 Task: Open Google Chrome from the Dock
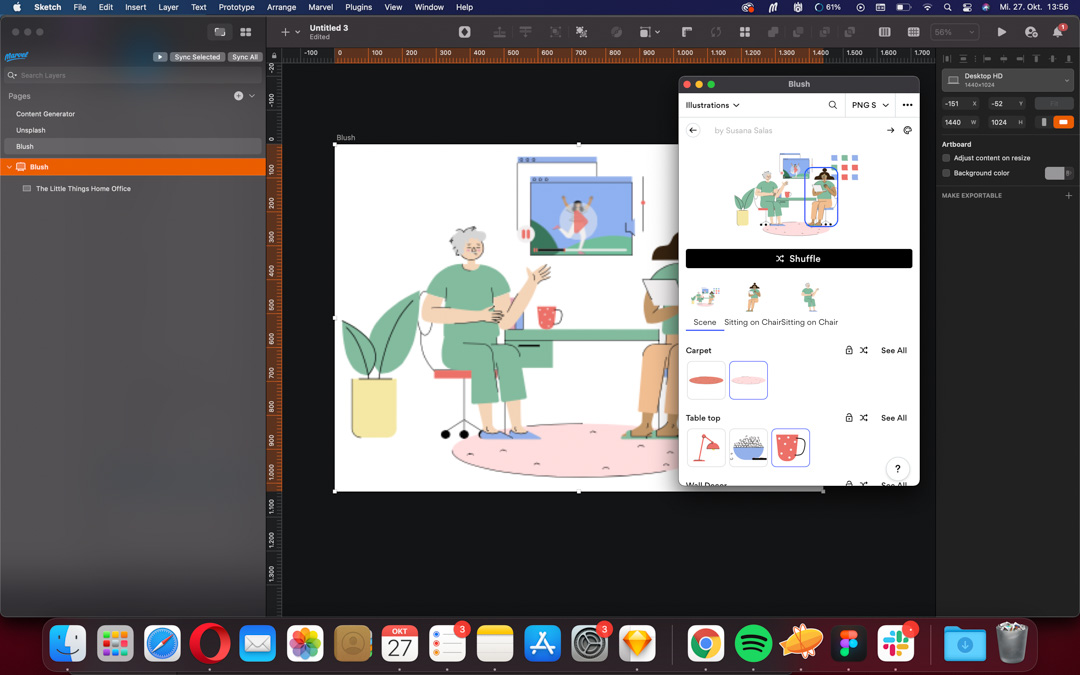point(705,643)
